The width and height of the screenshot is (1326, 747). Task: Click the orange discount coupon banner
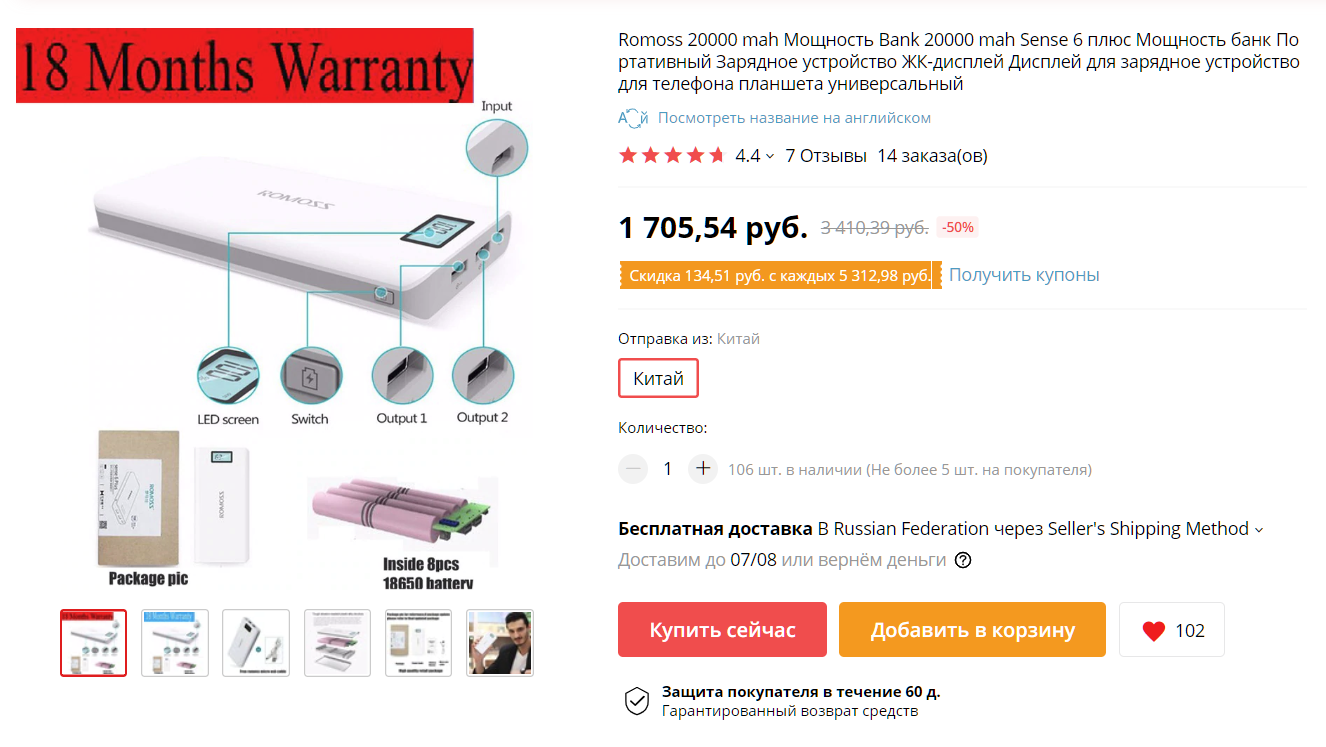(x=780, y=276)
